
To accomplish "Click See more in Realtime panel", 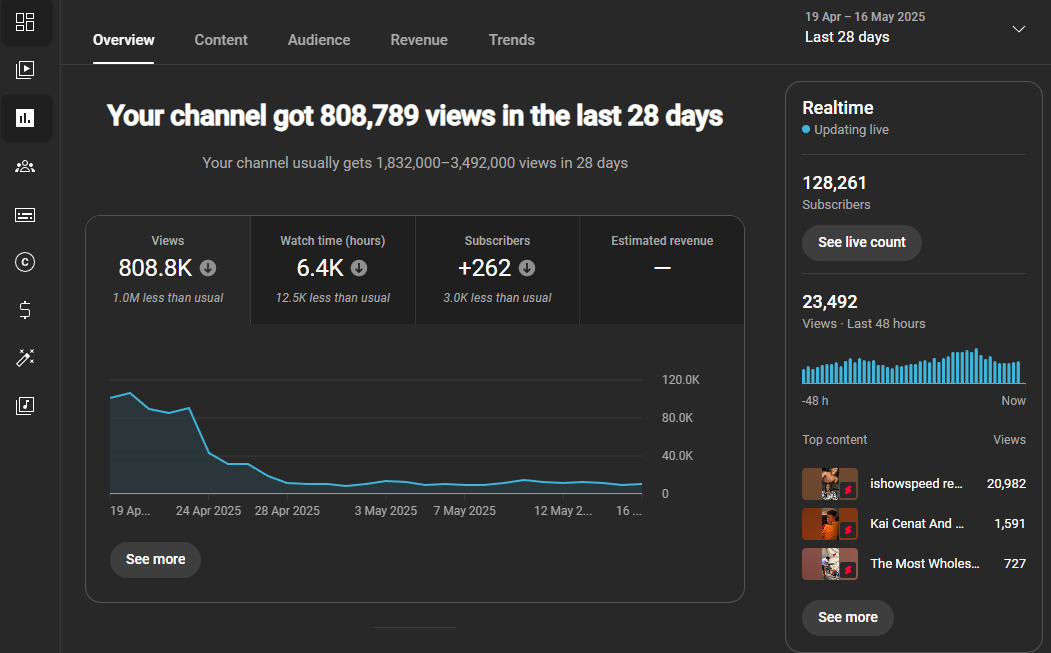I will [848, 617].
